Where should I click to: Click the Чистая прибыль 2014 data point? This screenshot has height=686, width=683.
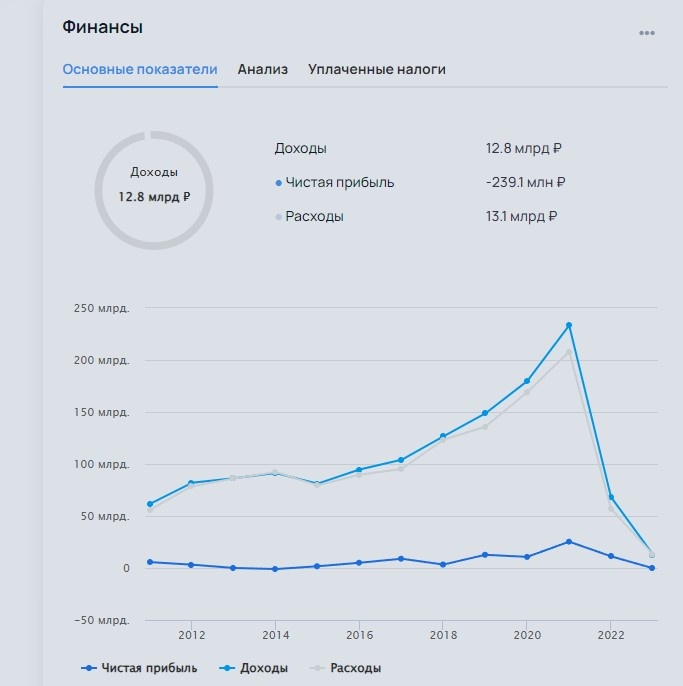coord(275,569)
